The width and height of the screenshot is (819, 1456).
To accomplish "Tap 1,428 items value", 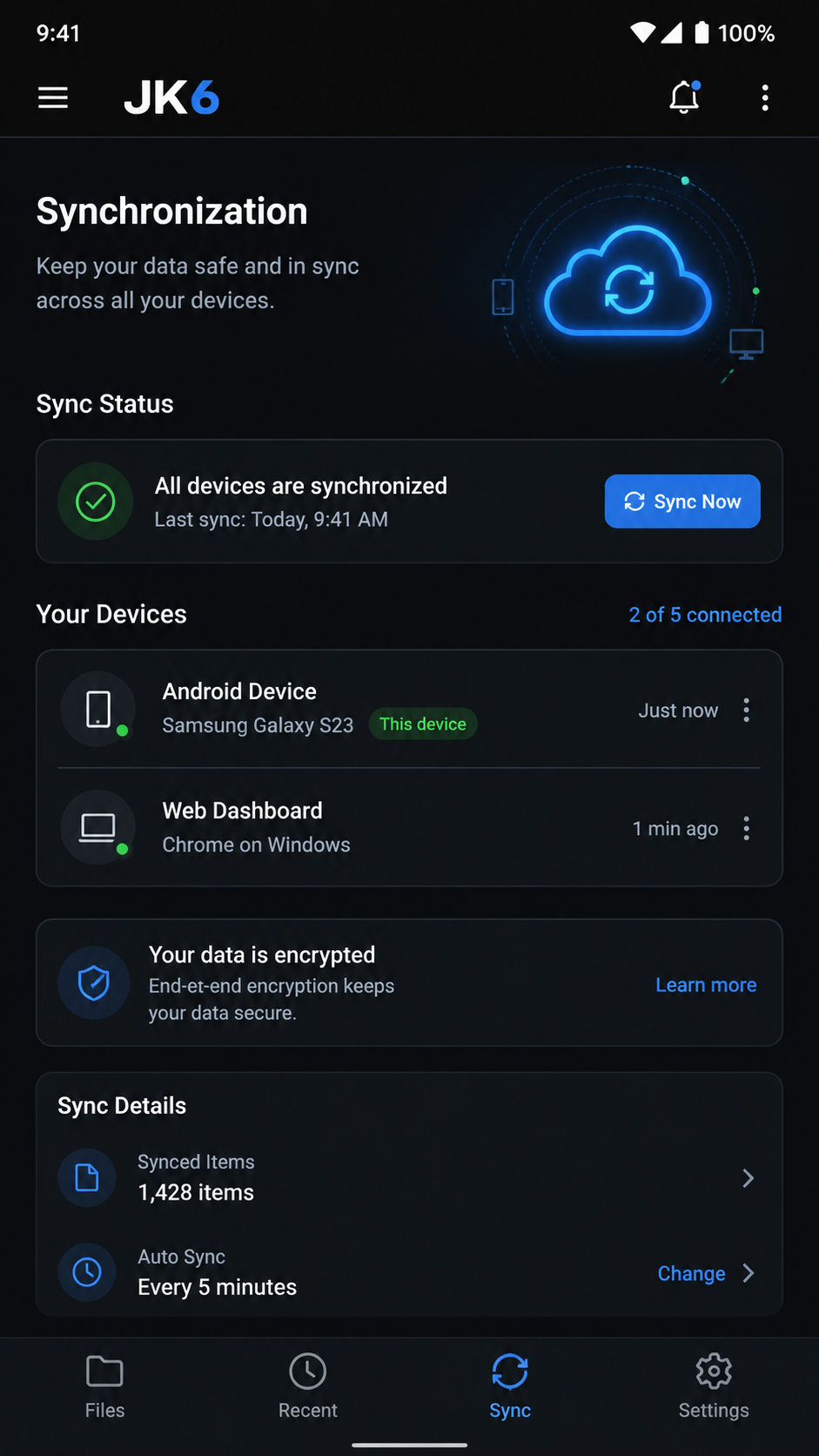I will [x=196, y=1192].
